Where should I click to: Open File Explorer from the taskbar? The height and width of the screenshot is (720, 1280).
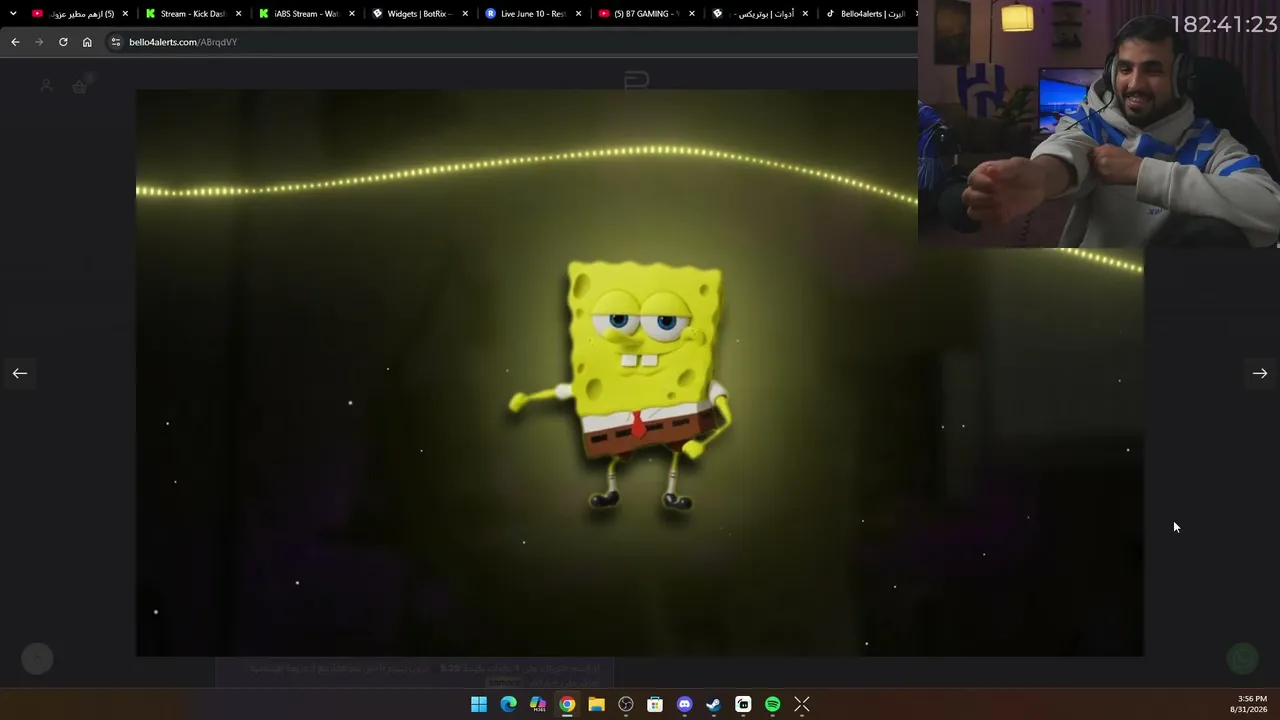tap(596, 705)
